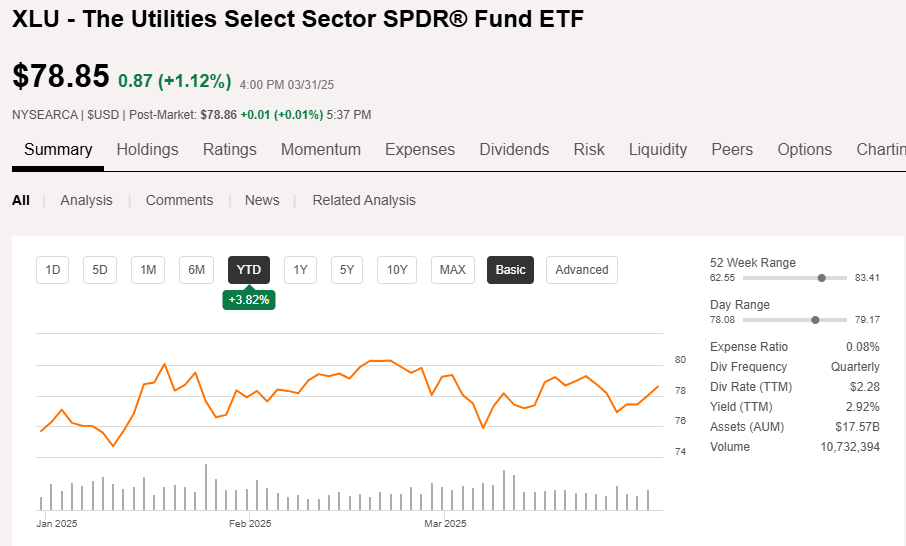The image size is (906, 546).
Task: Set chart range to 1D
Action: [x=53, y=270]
